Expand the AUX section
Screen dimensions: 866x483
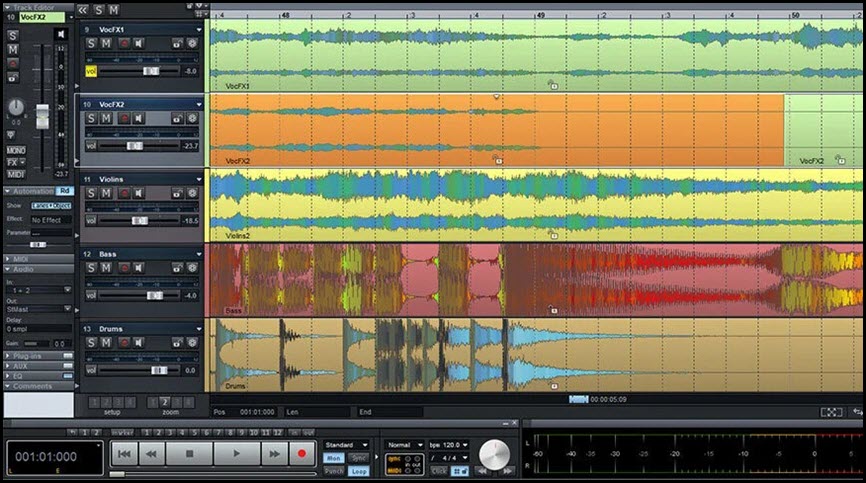pos(8,366)
